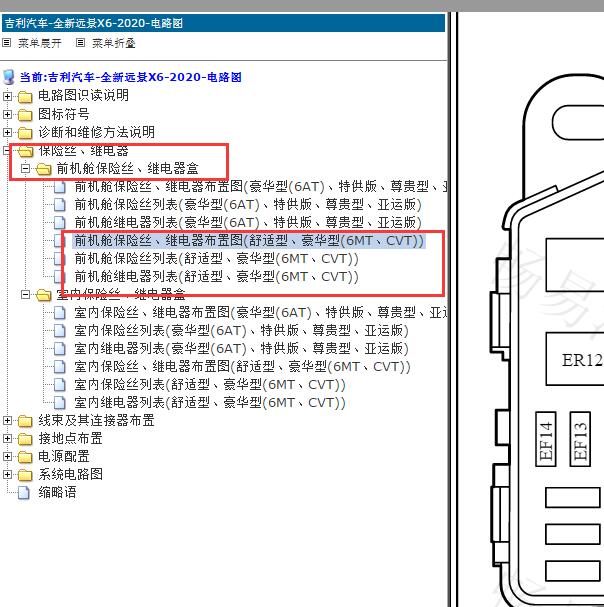The height and width of the screenshot is (607, 604).
Task: Click folder icon of 线束及其连接器布置
Action: coord(25,421)
